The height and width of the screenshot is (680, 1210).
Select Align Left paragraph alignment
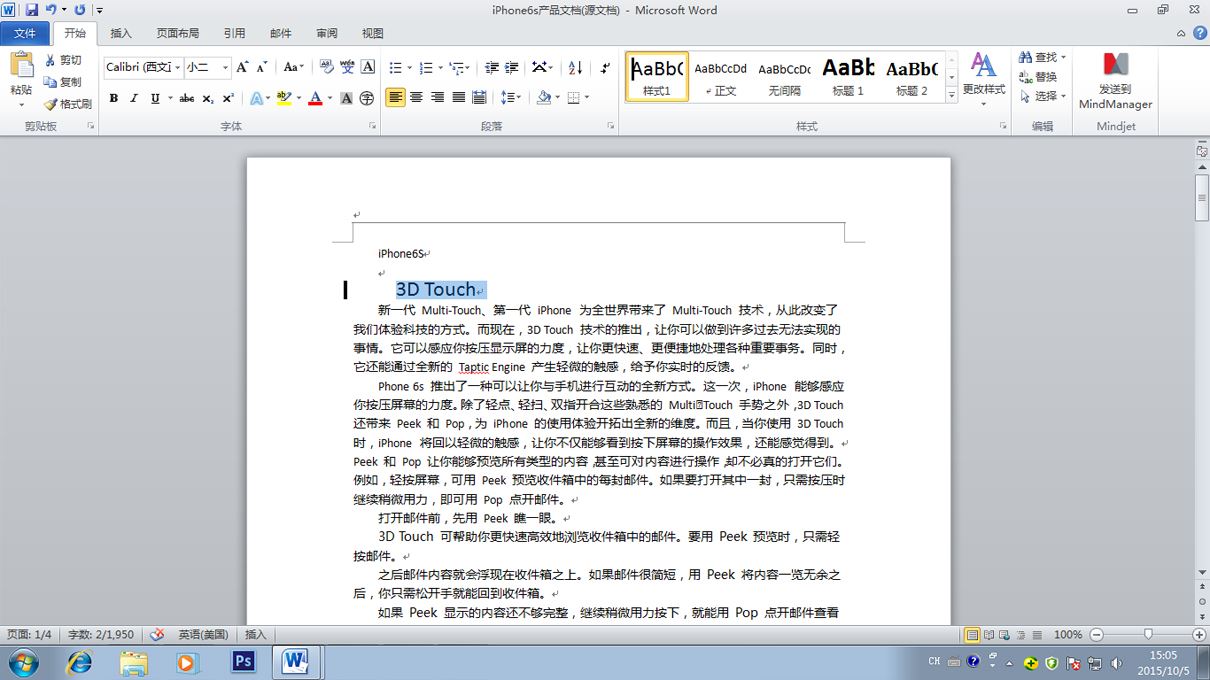[395, 98]
